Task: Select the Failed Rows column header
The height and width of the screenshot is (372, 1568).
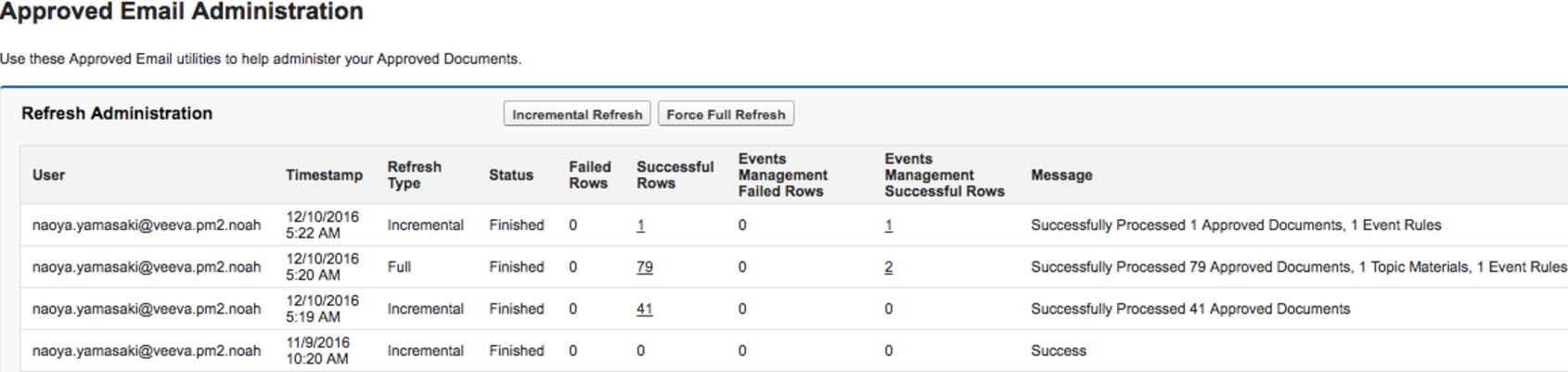Action: coord(589,175)
